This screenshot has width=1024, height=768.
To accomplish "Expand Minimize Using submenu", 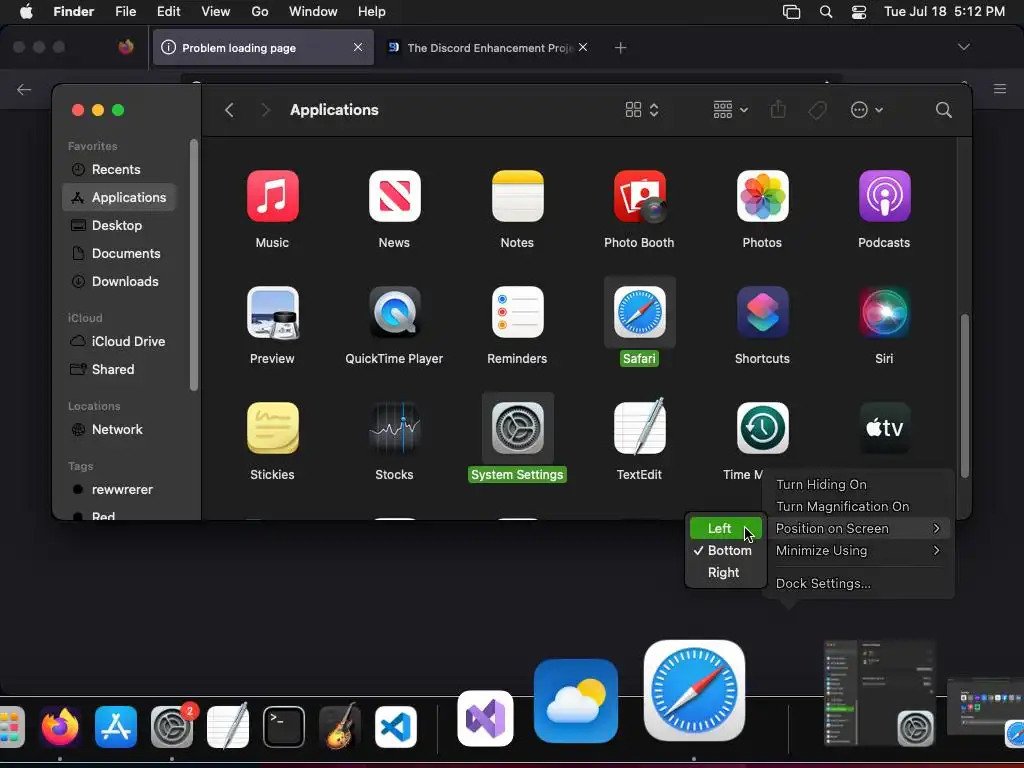I will click(x=858, y=551).
